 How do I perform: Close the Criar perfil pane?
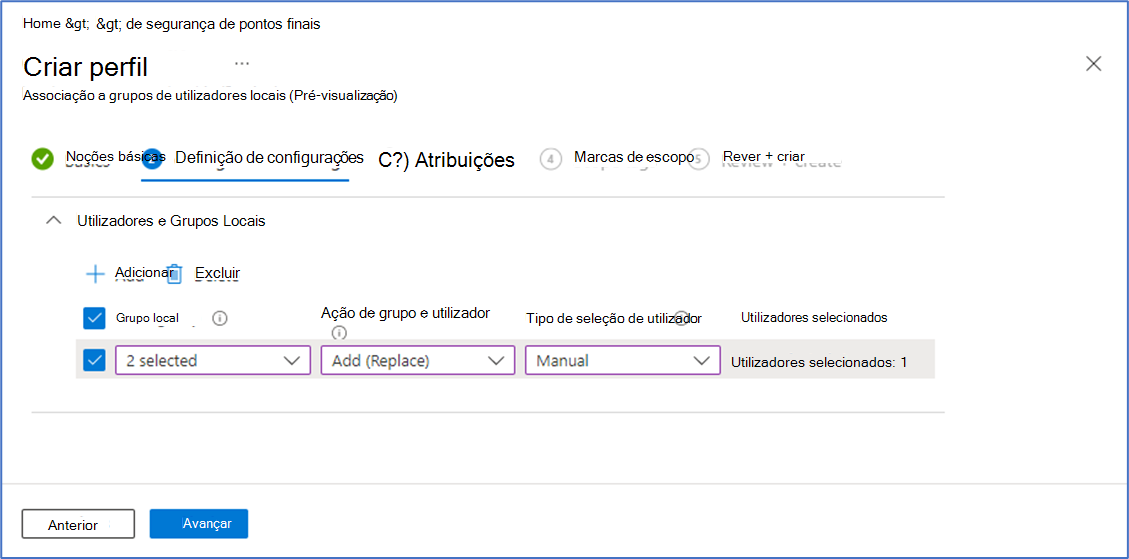pyautogui.click(x=1093, y=63)
